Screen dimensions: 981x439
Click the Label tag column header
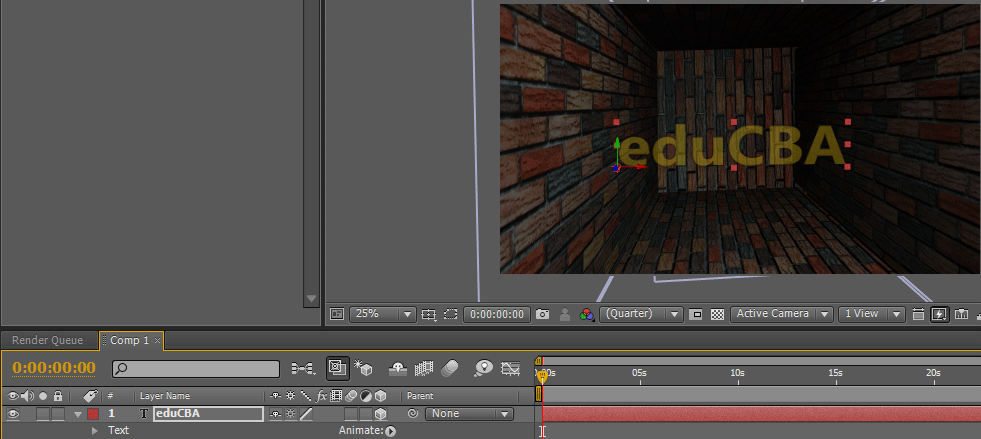[90, 396]
